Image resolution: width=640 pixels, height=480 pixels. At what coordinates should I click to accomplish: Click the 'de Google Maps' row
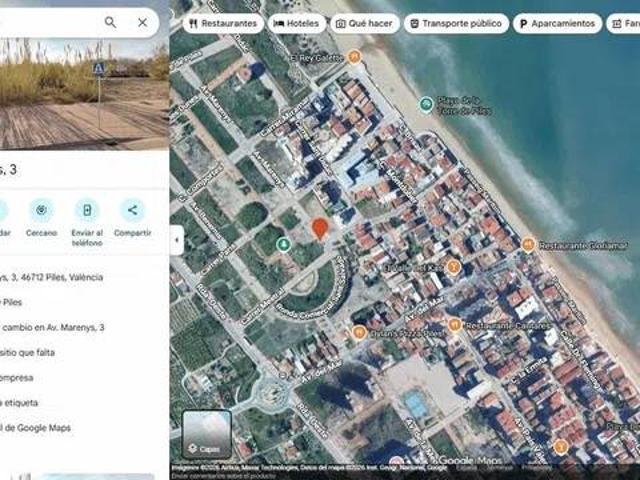coord(84,428)
